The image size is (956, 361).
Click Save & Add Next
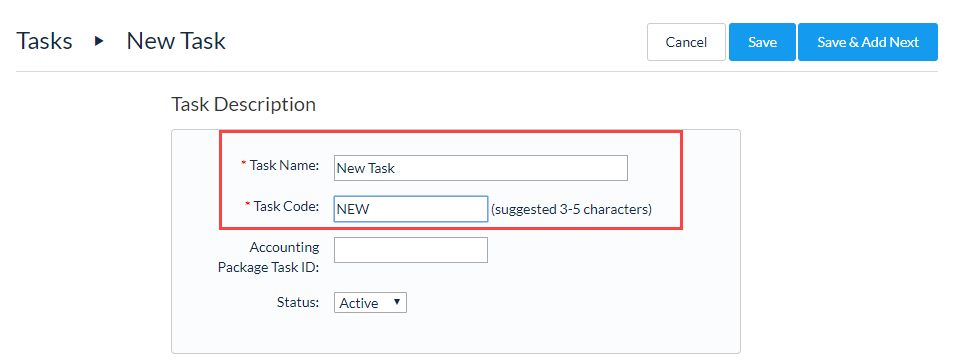(x=868, y=42)
